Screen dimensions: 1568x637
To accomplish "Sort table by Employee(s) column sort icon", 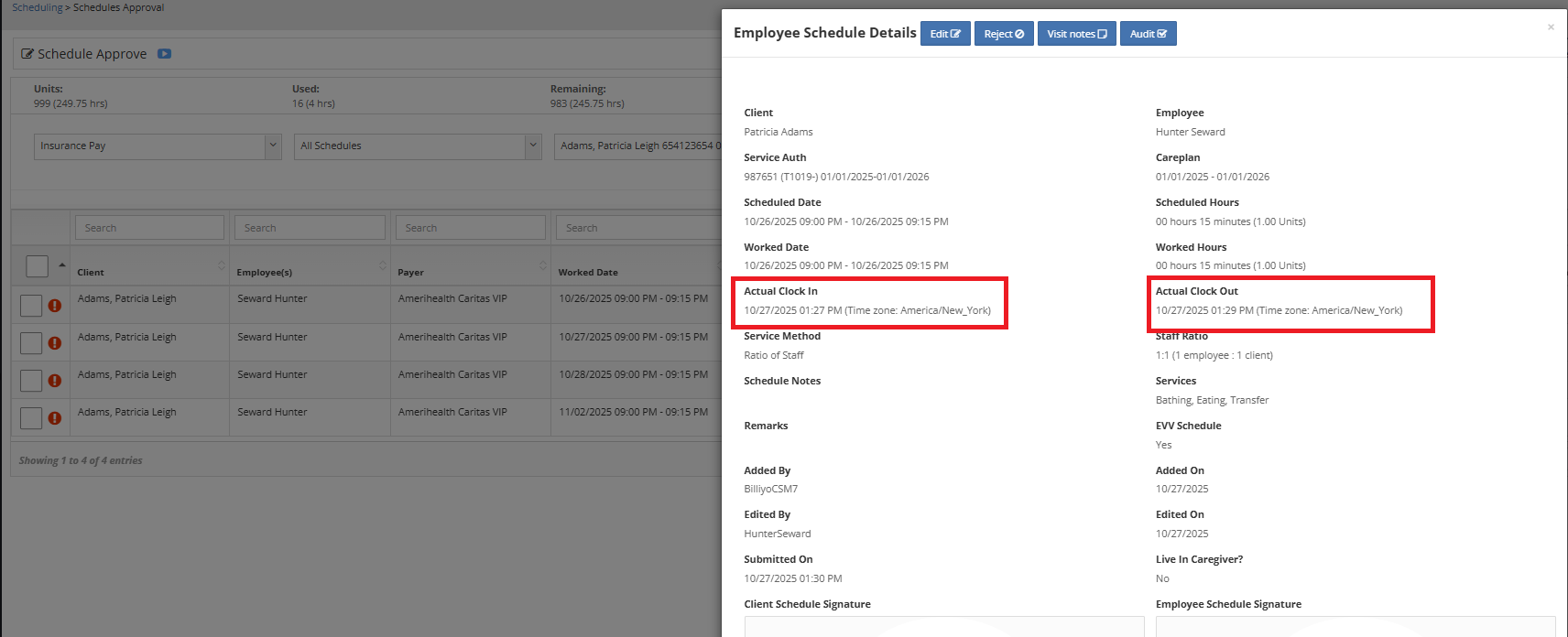I will point(382,265).
